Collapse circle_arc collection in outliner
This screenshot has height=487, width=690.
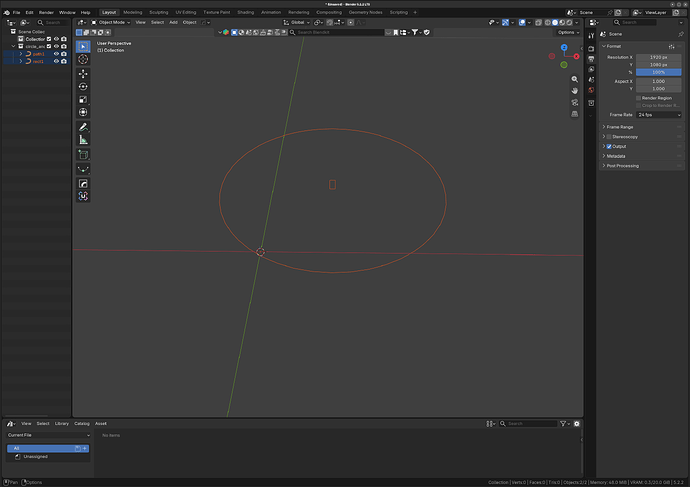13,46
